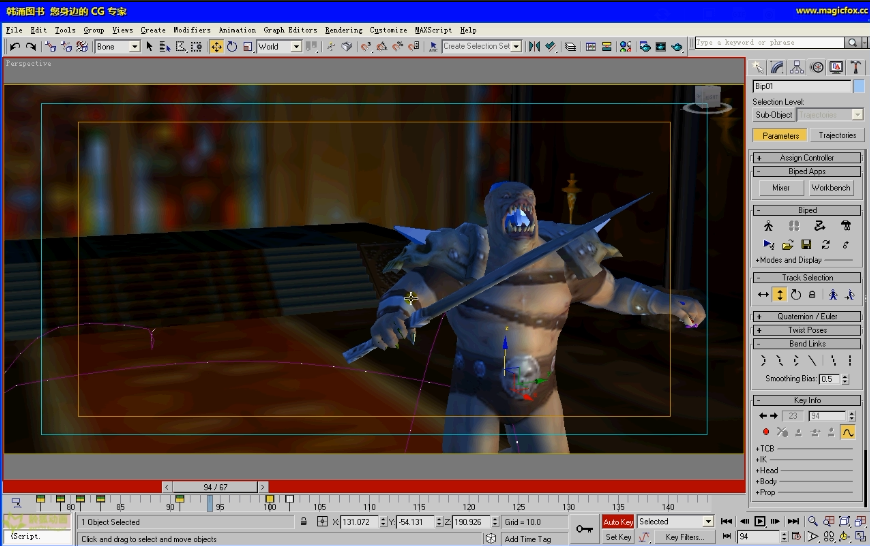Click the Mirror tool icon
The height and width of the screenshot is (546, 870).
pyautogui.click(x=534, y=47)
